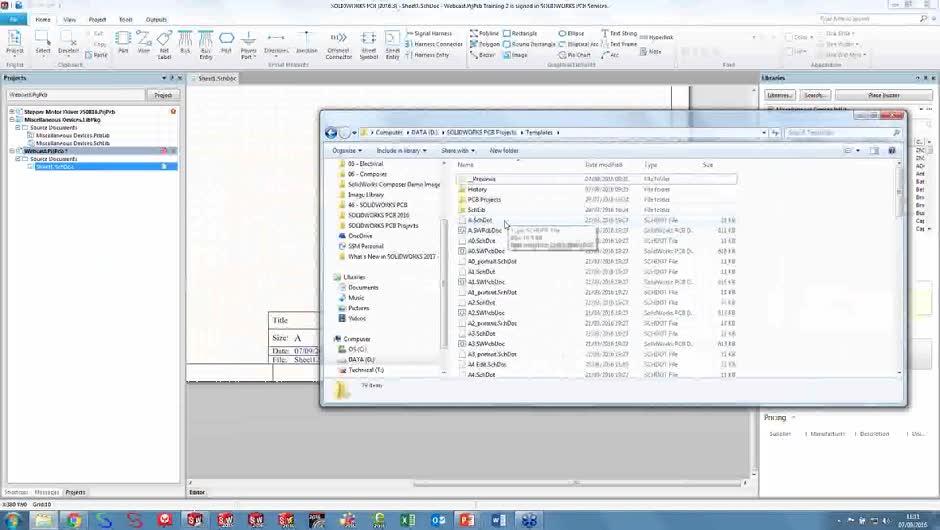Click the Search button in Libraries panel

coord(815,95)
